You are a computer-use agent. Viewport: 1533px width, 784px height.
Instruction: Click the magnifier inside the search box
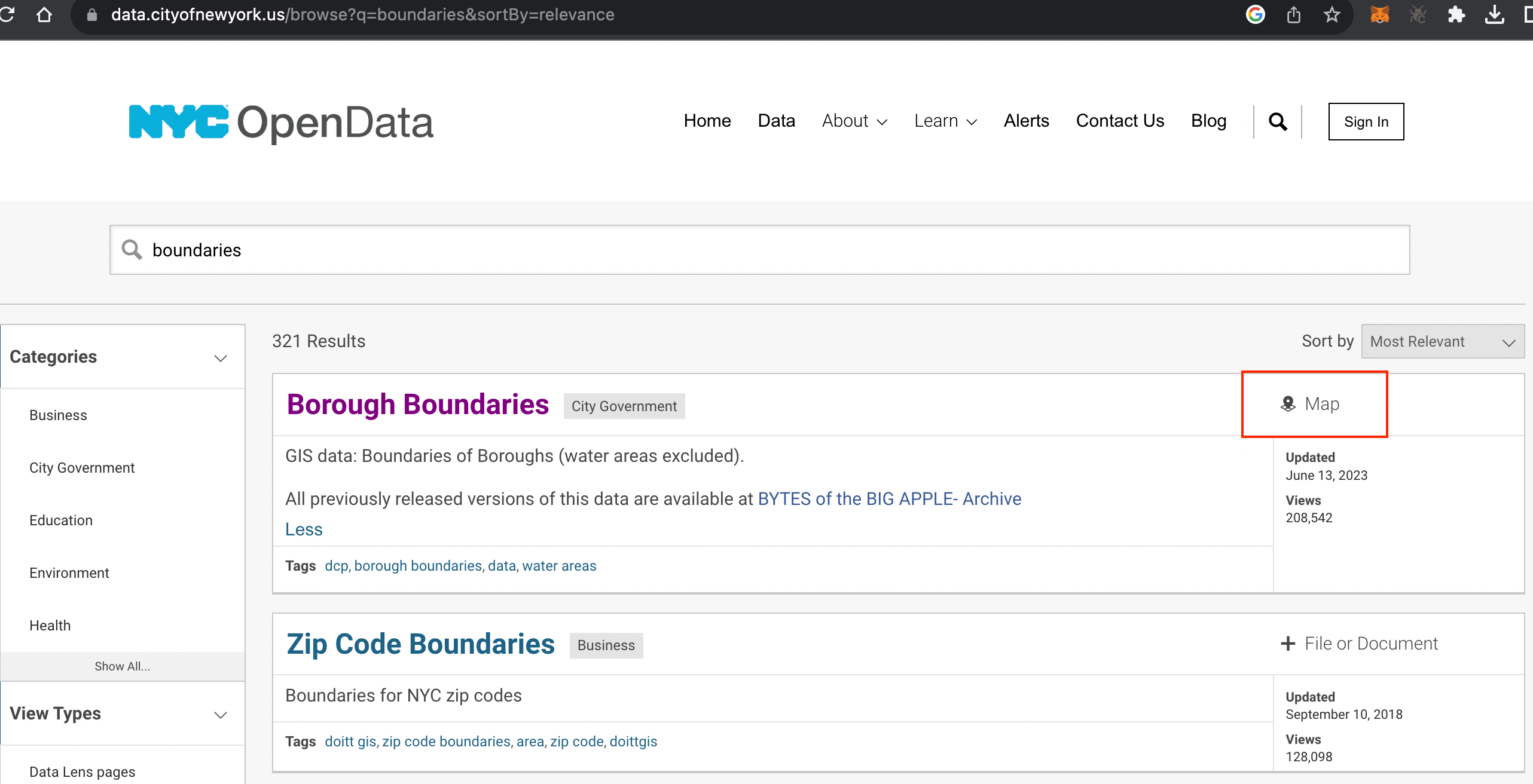click(x=132, y=250)
